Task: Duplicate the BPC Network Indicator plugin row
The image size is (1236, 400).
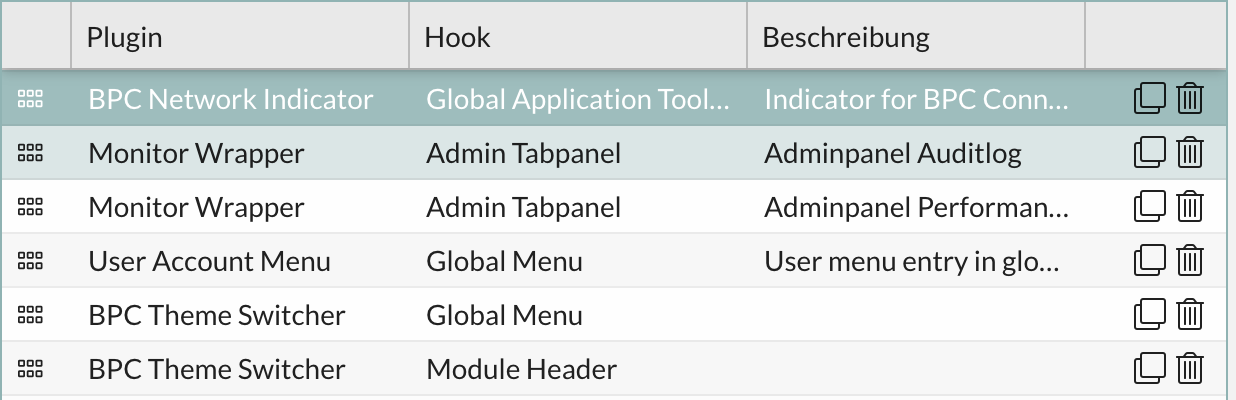Action: [x=1149, y=99]
